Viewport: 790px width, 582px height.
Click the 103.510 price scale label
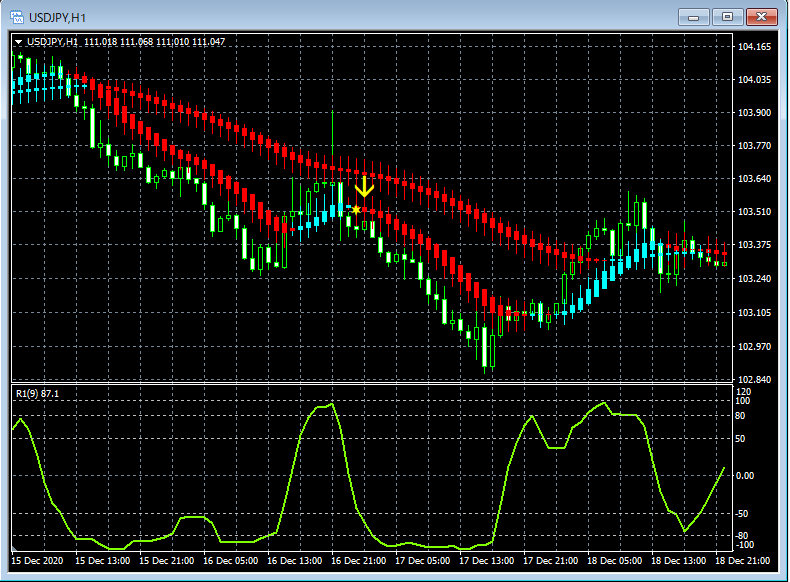pos(754,211)
